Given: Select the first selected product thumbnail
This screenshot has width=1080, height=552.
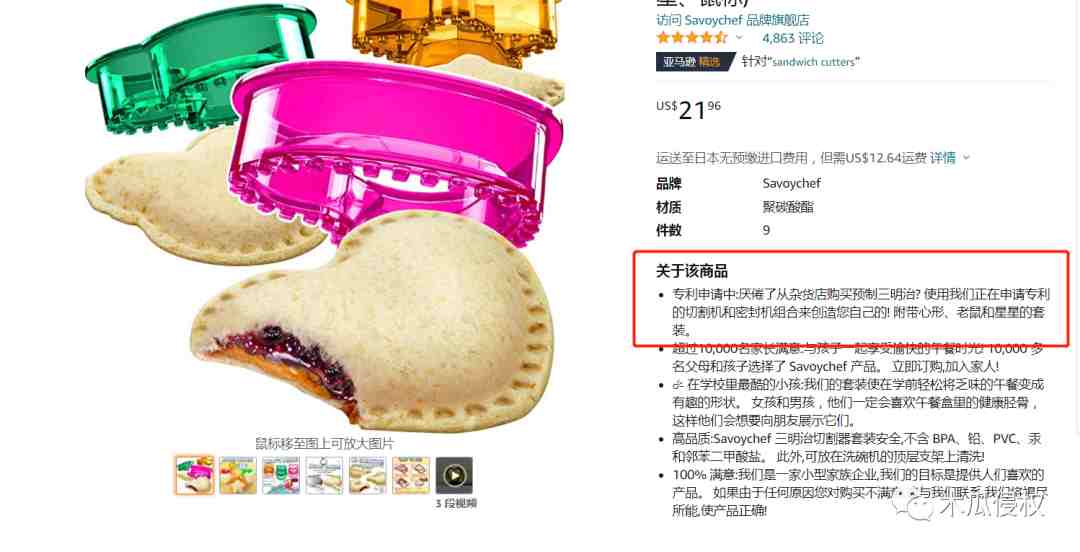Looking at the screenshot, I should 194,476.
